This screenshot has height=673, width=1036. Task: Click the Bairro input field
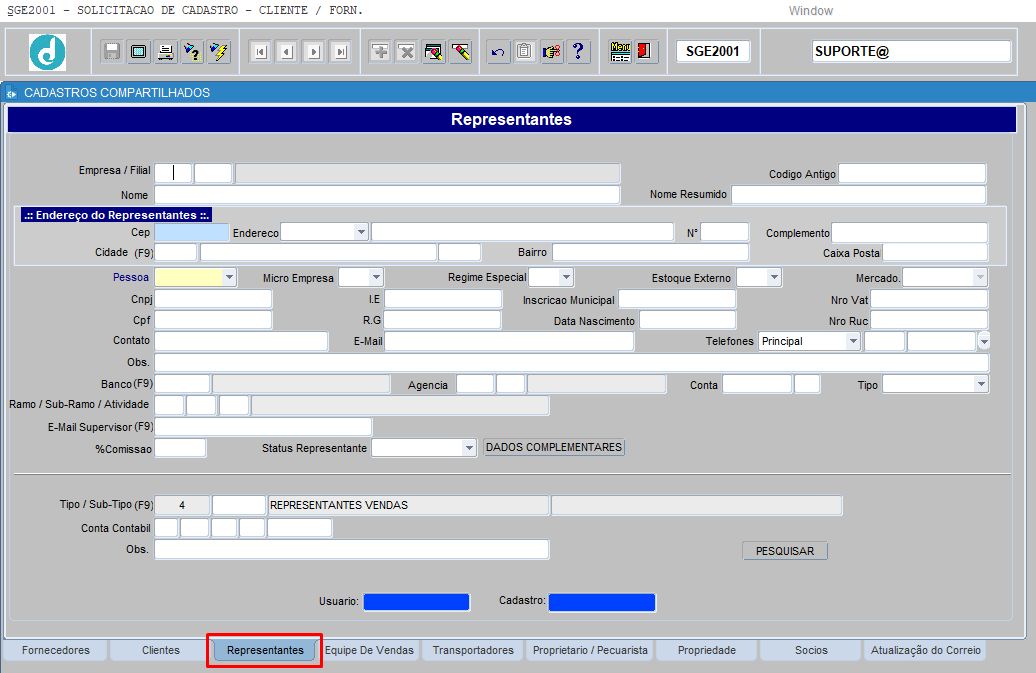(x=651, y=252)
